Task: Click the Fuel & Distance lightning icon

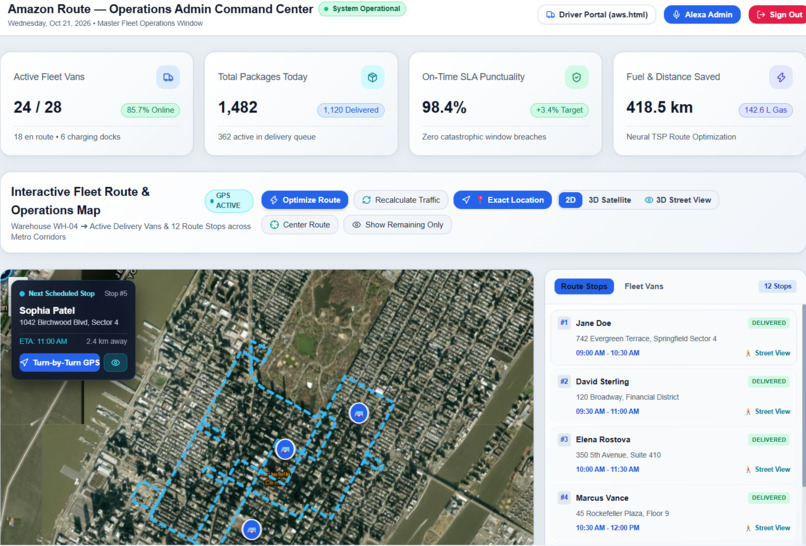Action: [x=781, y=77]
